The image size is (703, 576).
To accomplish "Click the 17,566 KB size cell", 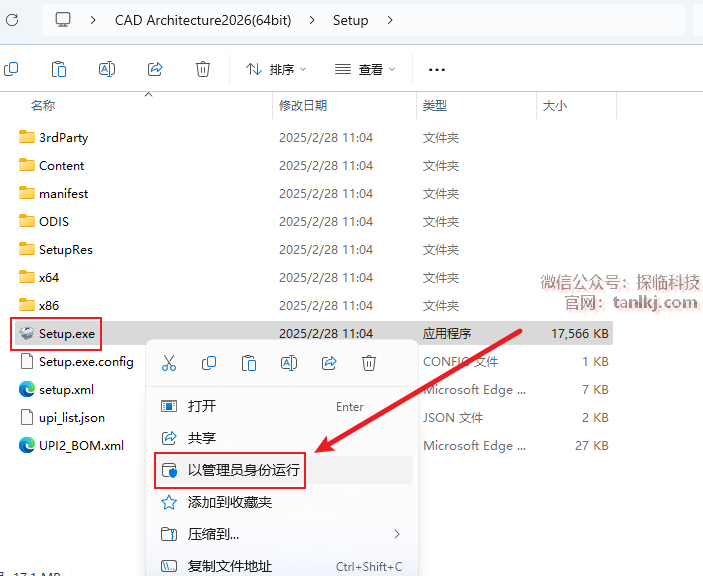I will (x=580, y=333).
